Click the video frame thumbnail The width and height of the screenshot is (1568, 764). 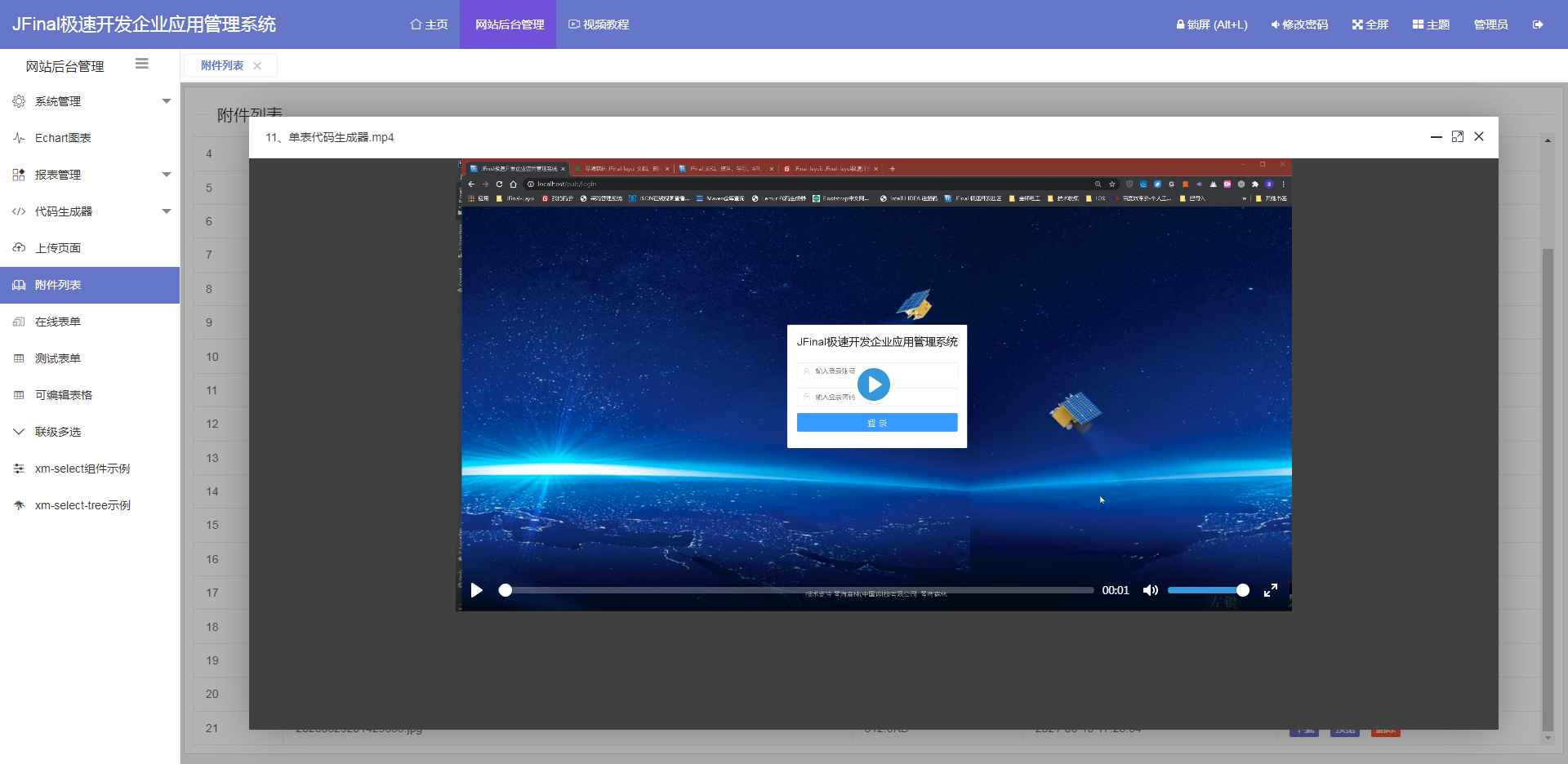point(874,384)
